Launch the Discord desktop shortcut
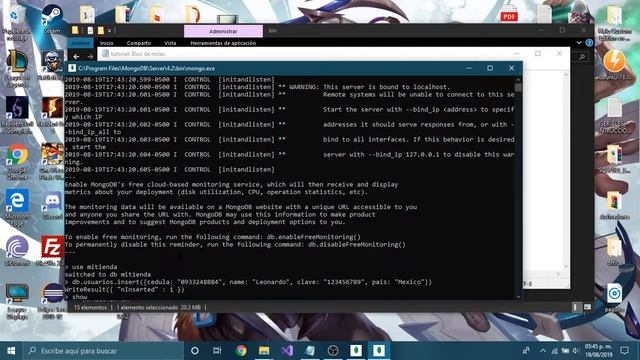This screenshot has height=360, width=640. pyautogui.click(x=52, y=205)
